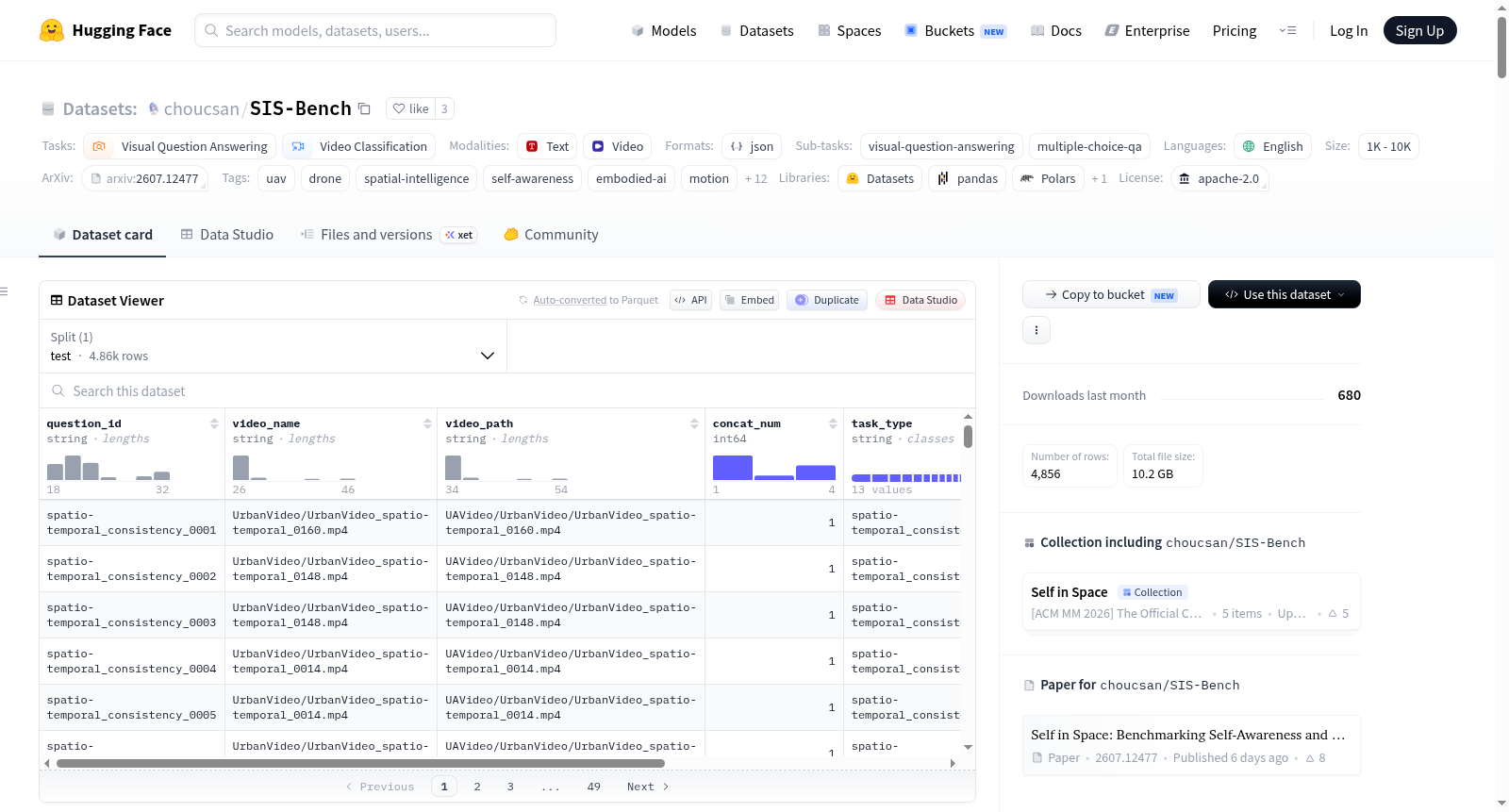The width and height of the screenshot is (1509, 812).
Task: Open the Datasets page
Action: click(756, 30)
